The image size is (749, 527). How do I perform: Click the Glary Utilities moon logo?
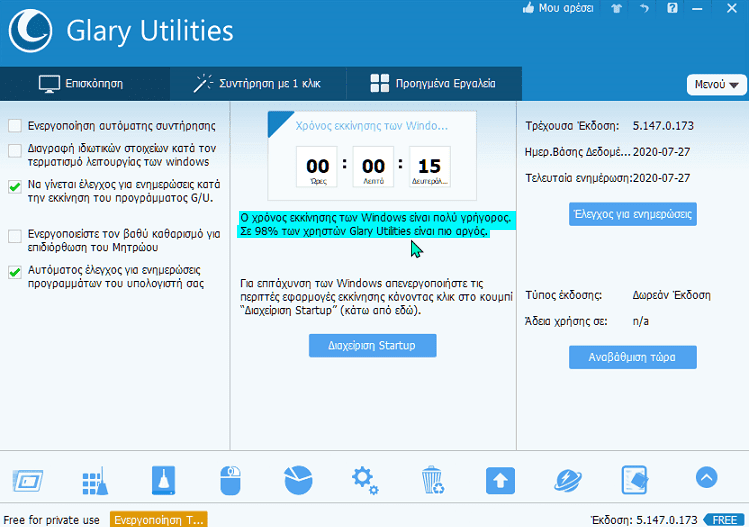tap(31, 31)
